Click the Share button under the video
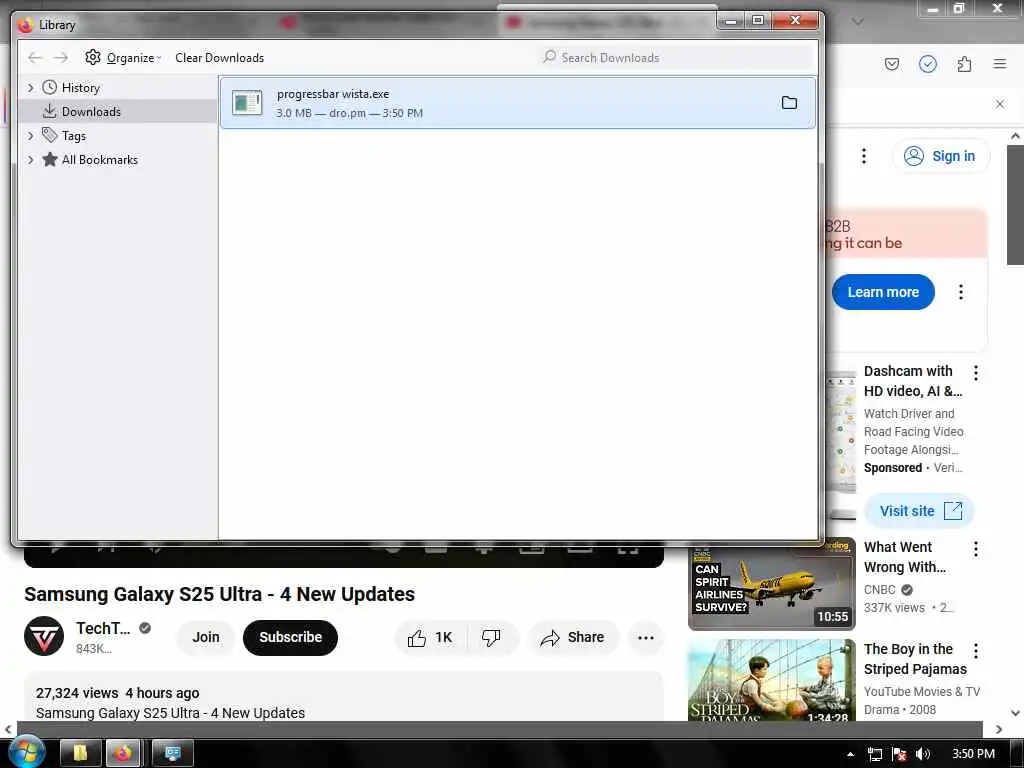Screen dimensions: 1024x768 573,637
